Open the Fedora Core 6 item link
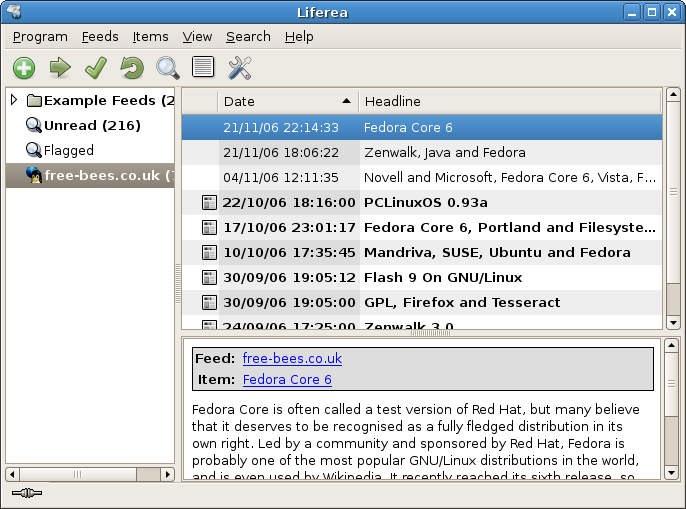The width and height of the screenshot is (686, 509). [287, 379]
